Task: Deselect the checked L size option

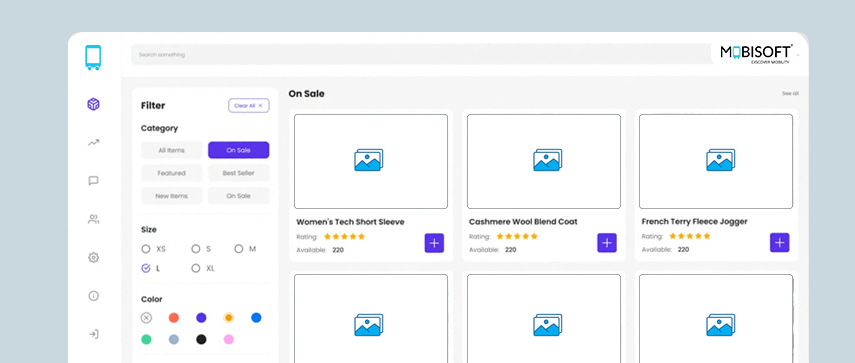Action: click(x=146, y=268)
